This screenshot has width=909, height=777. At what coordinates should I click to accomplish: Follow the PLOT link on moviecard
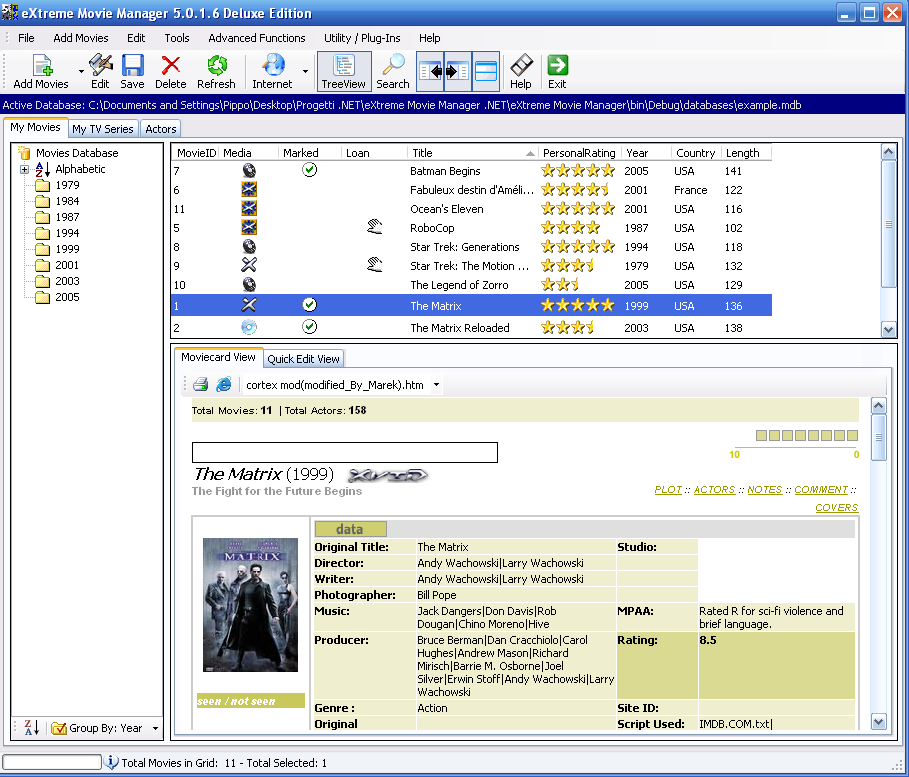(x=668, y=490)
